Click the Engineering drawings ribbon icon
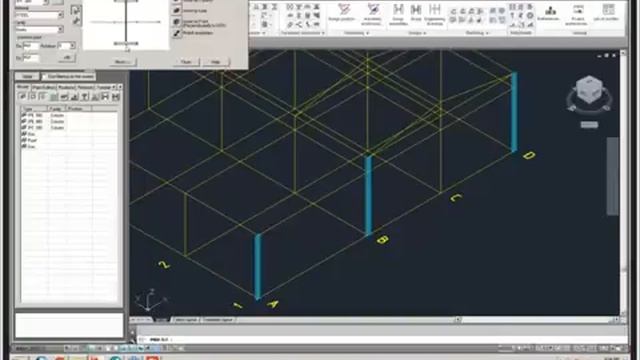Screen dimensions: 640x360 [x=434, y=14]
